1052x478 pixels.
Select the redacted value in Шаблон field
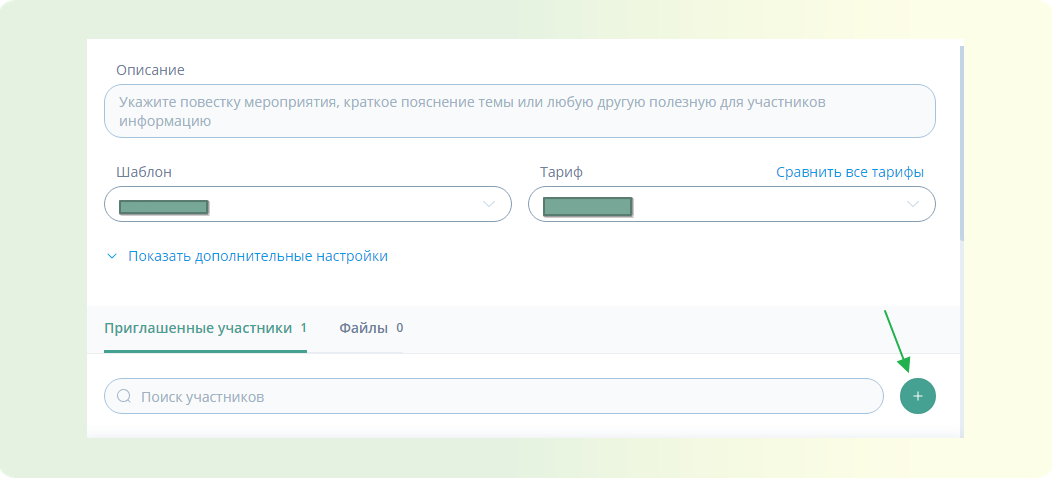click(163, 206)
